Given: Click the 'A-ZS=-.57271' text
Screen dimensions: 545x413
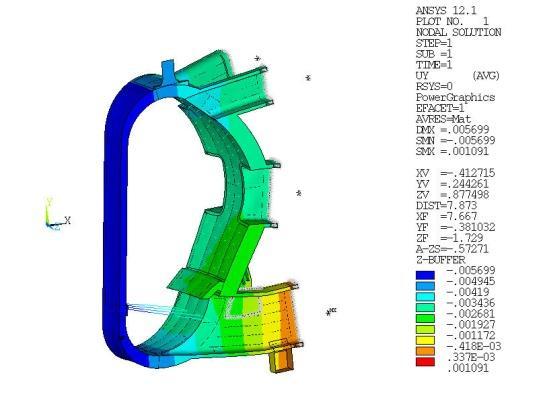Looking at the screenshot, I should point(452,249).
